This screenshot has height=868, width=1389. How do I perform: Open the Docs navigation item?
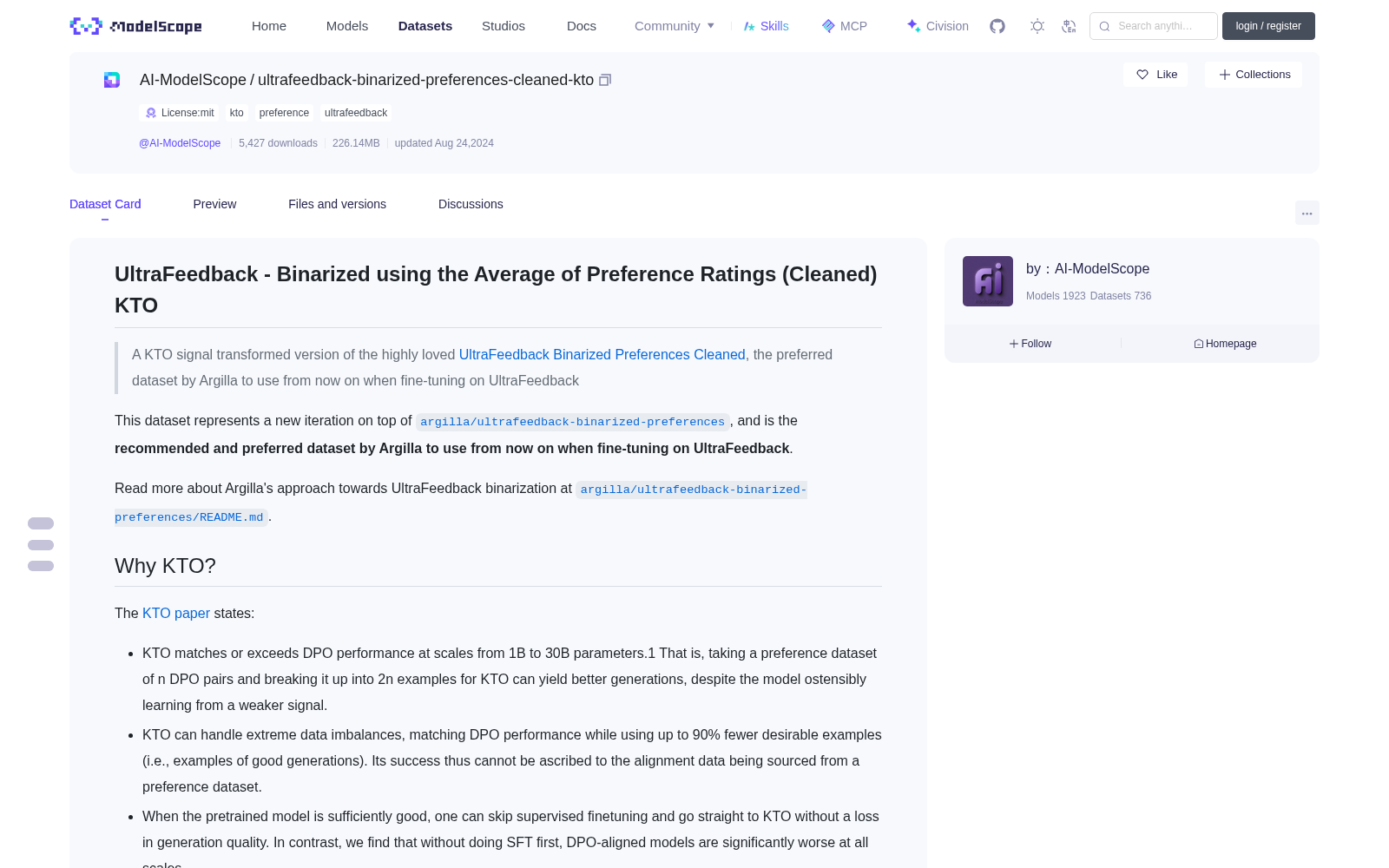[582, 26]
